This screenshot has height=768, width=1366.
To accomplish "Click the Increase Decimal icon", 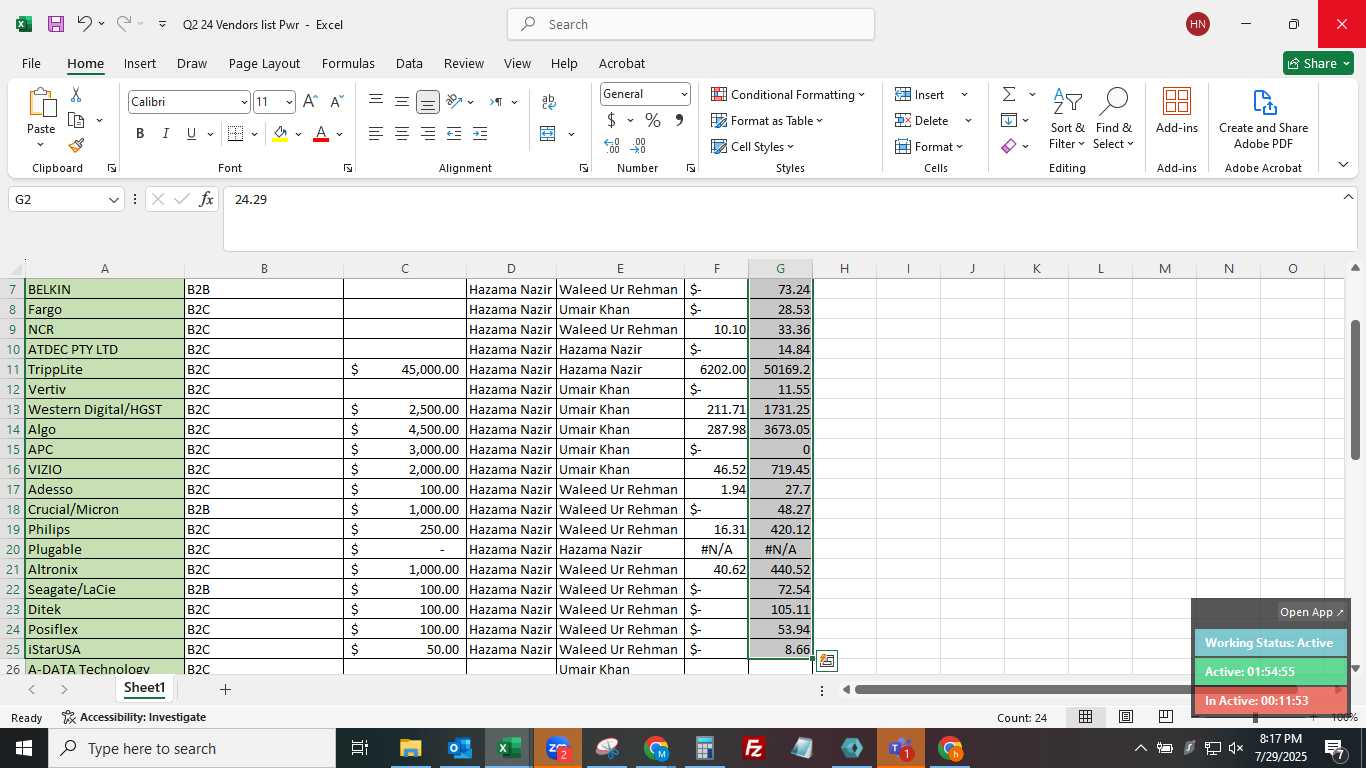I will click(612, 146).
